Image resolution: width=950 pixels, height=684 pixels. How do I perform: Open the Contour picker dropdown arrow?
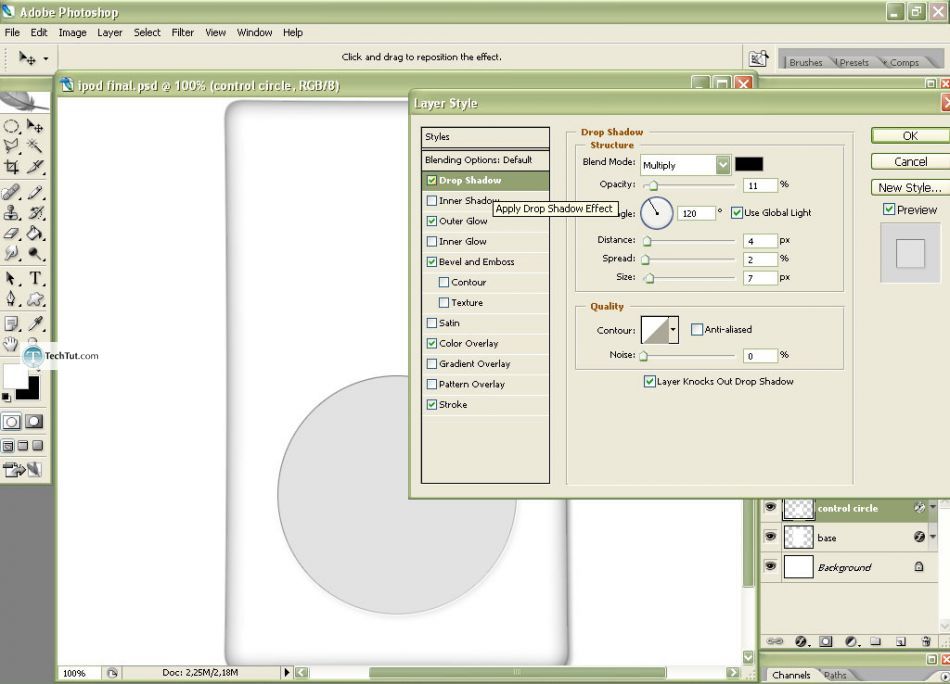673,330
